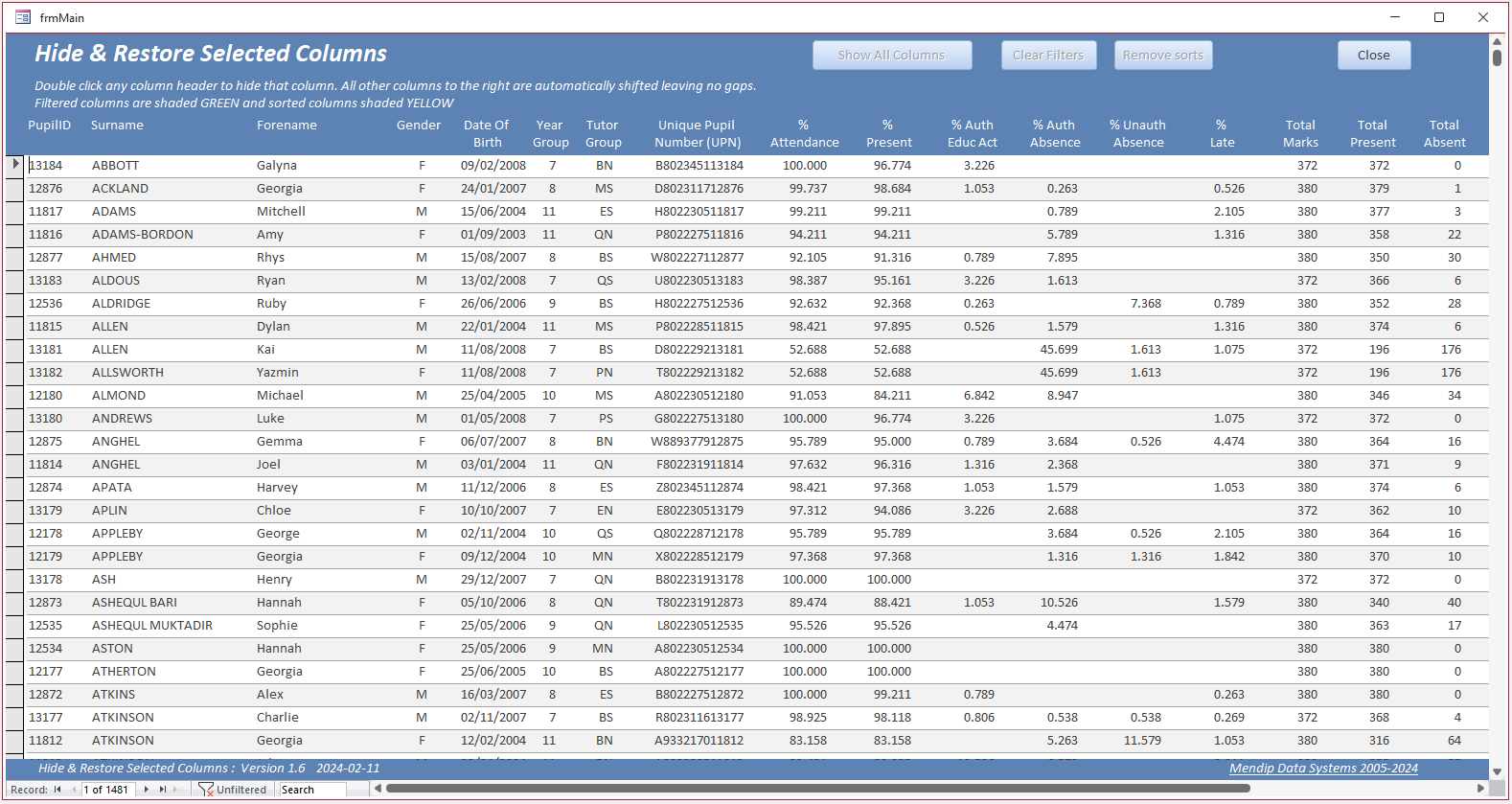Click the new blank record icon

(x=178, y=790)
